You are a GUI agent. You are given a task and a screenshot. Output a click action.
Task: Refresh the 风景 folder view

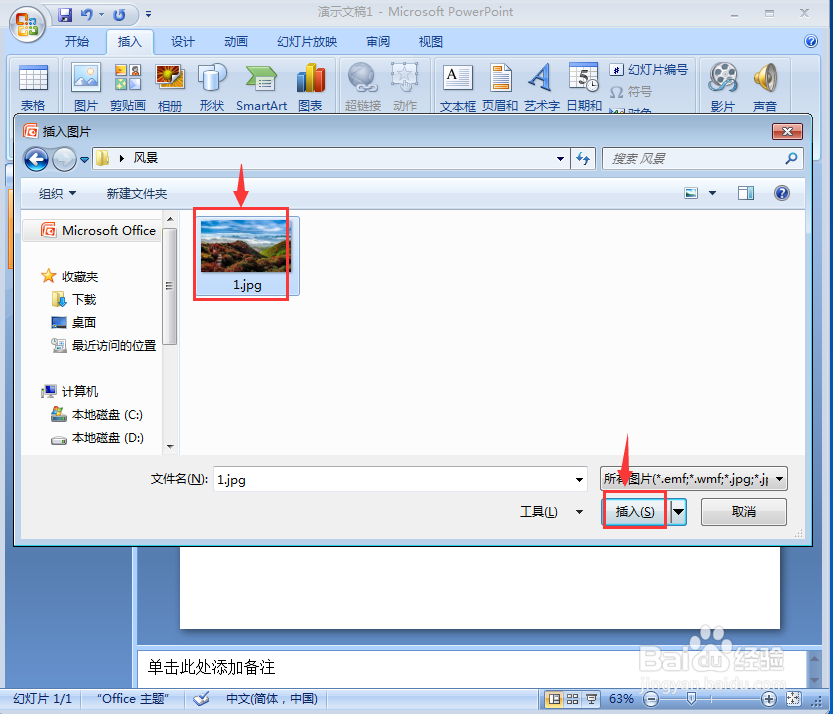(x=583, y=158)
